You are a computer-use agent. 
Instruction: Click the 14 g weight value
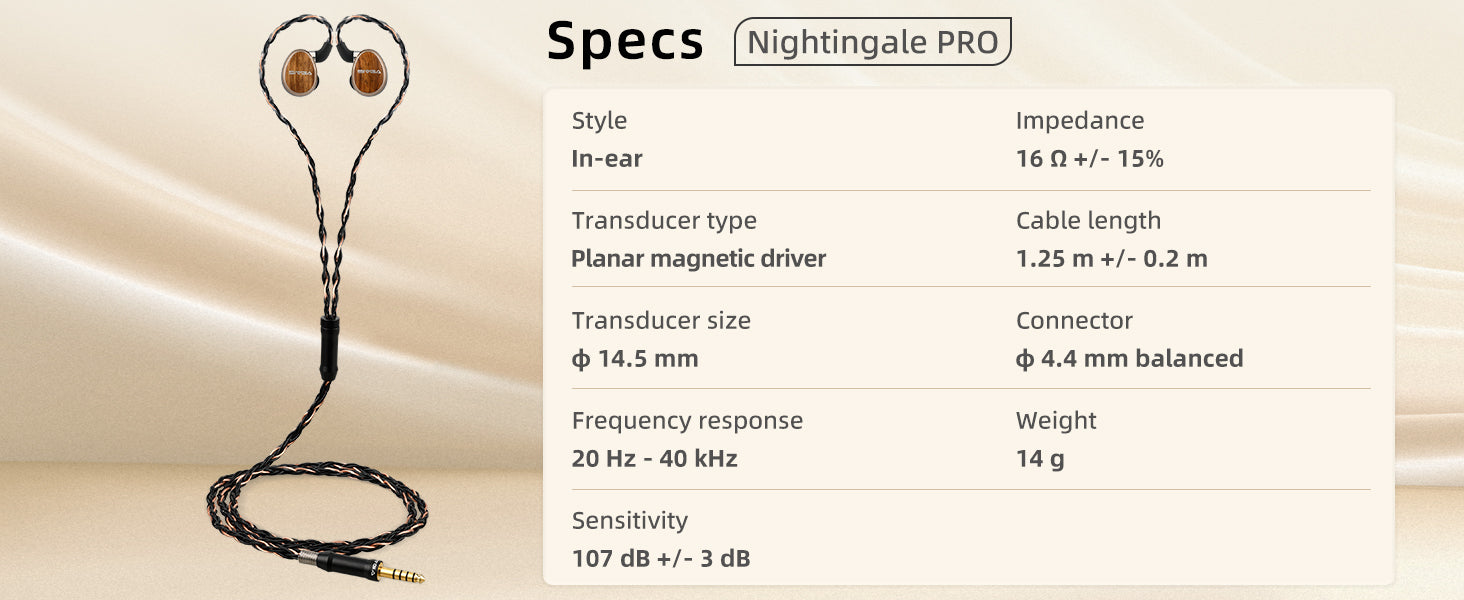coord(1039,459)
